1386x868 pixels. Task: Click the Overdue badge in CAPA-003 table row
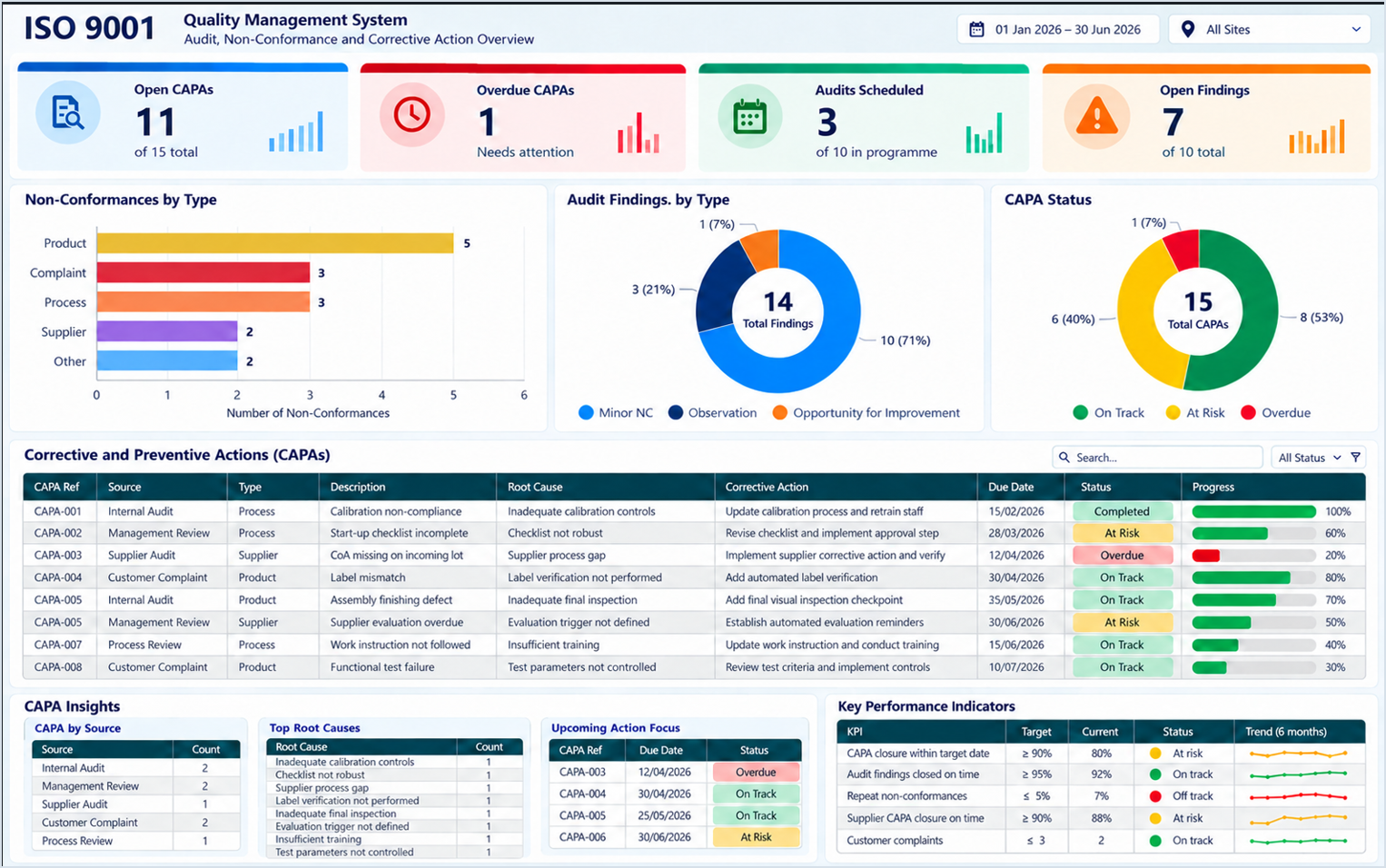point(1123,555)
